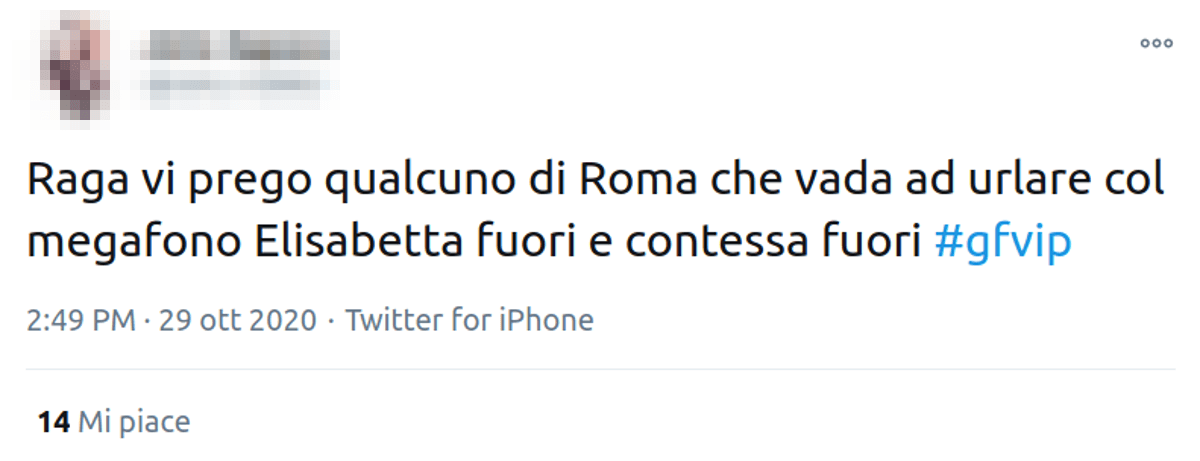
Task: Open the Twitter for iPhone source link
Action: click(x=469, y=320)
